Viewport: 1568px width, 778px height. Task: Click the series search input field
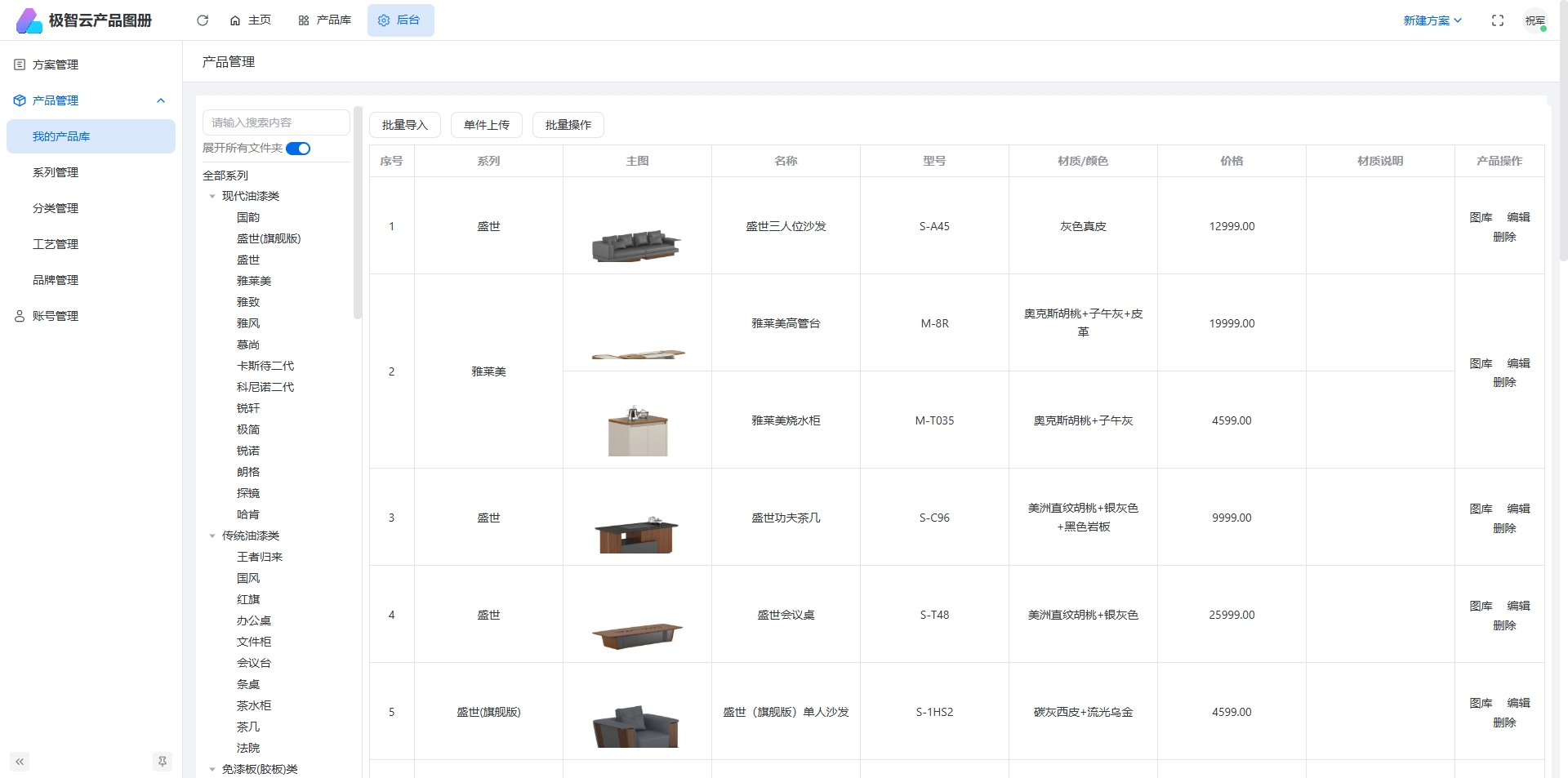coord(276,122)
